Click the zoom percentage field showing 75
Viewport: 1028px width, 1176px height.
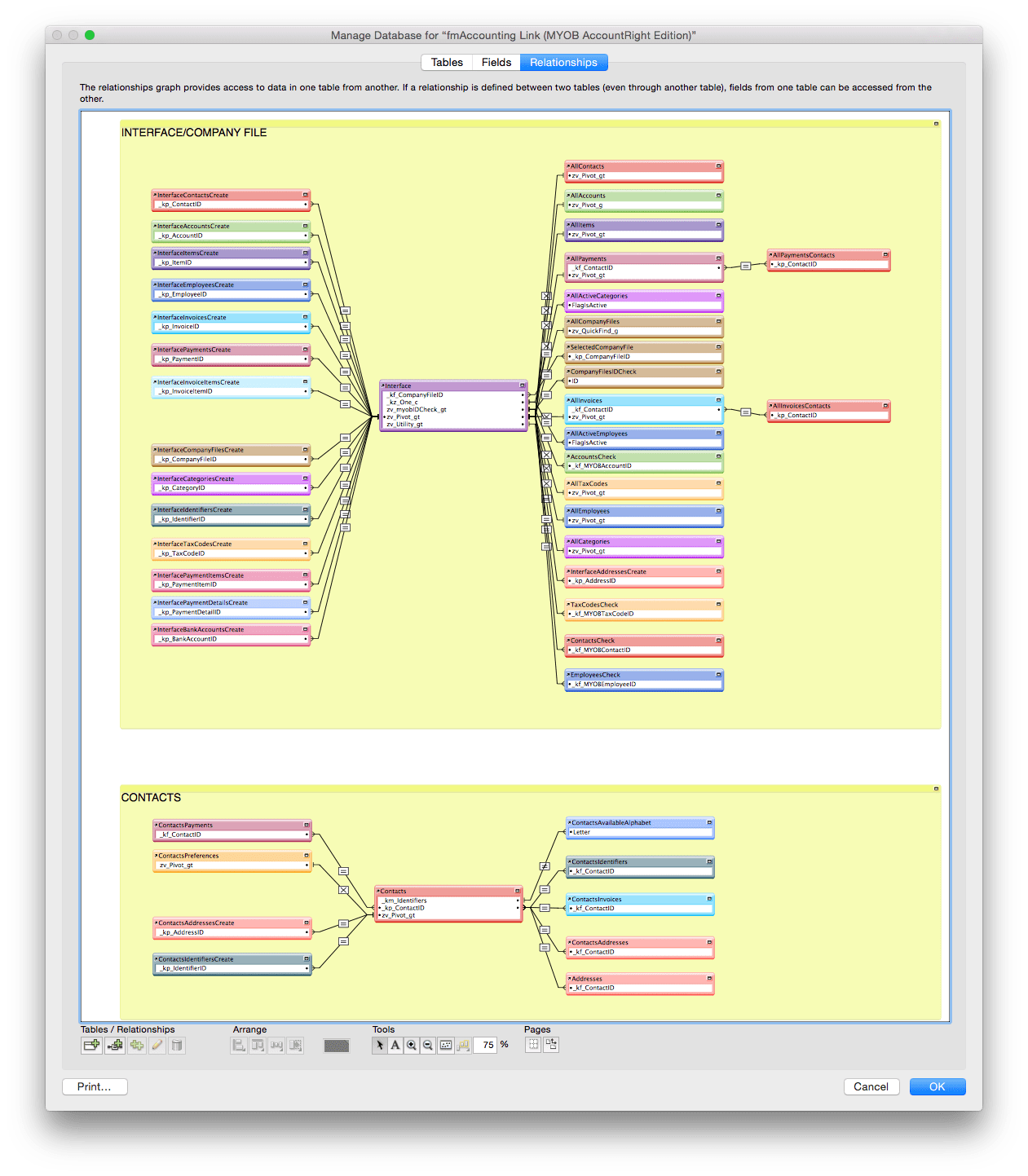pyautogui.click(x=485, y=1045)
